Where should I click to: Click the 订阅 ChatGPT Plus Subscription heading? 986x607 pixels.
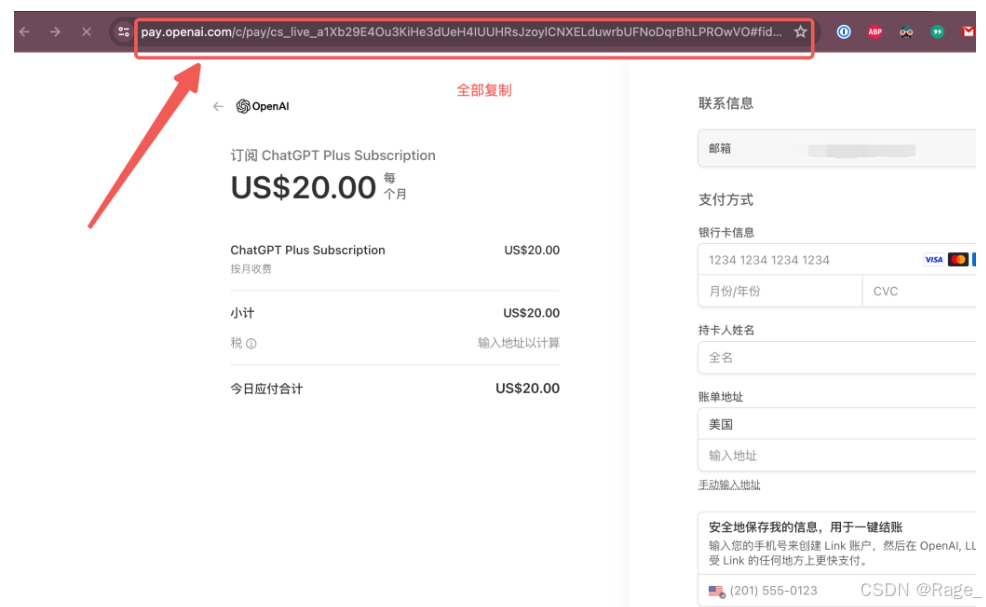click(x=333, y=155)
